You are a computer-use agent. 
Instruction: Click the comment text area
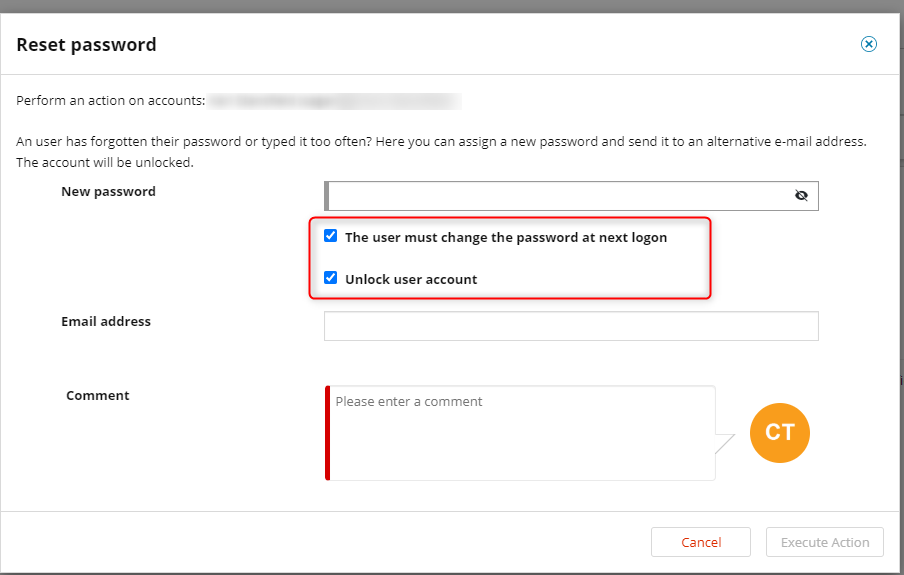pyautogui.click(x=520, y=433)
